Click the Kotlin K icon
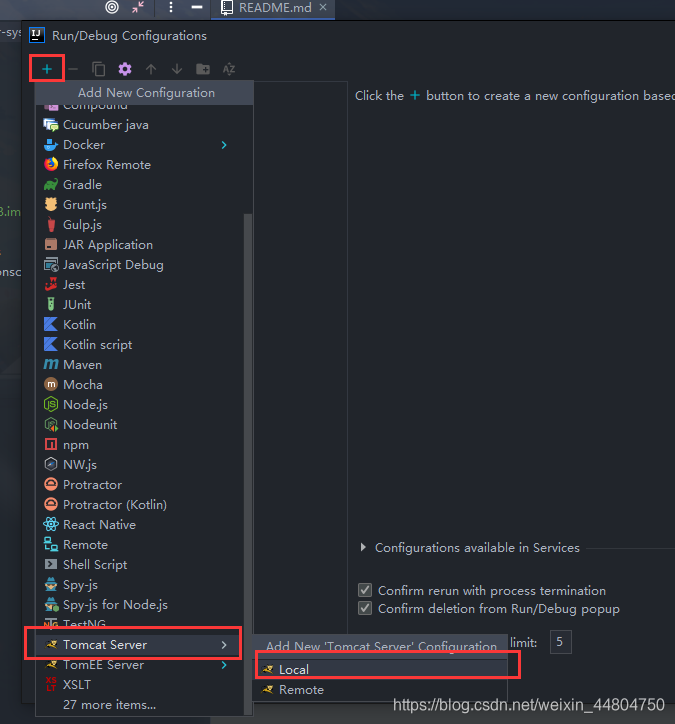Viewport: 675px width, 724px height. click(x=51, y=324)
